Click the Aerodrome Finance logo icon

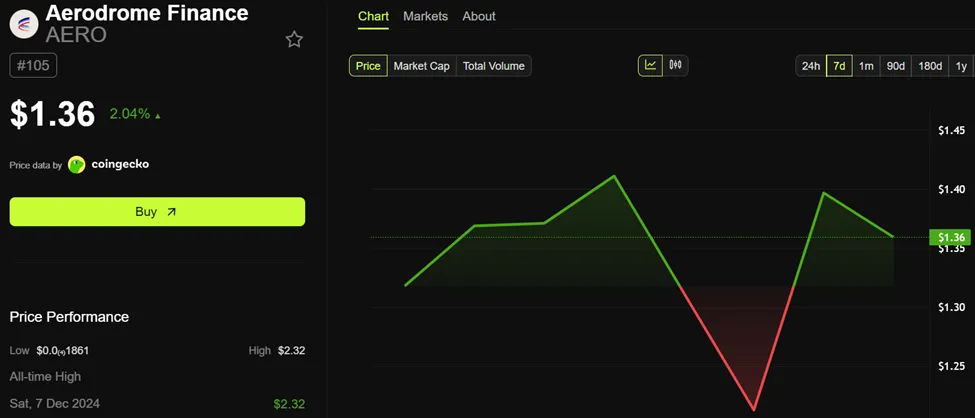23,24
